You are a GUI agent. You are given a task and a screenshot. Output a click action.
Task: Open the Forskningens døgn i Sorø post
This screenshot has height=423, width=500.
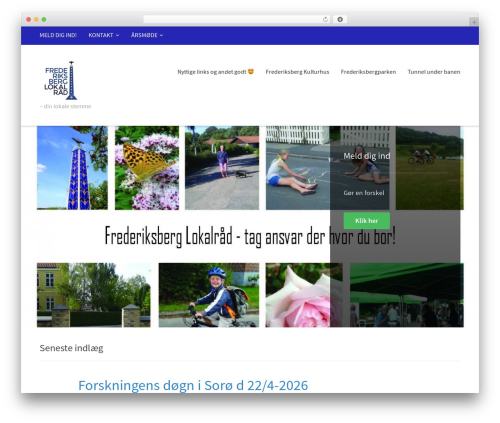click(x=193, y=385)
